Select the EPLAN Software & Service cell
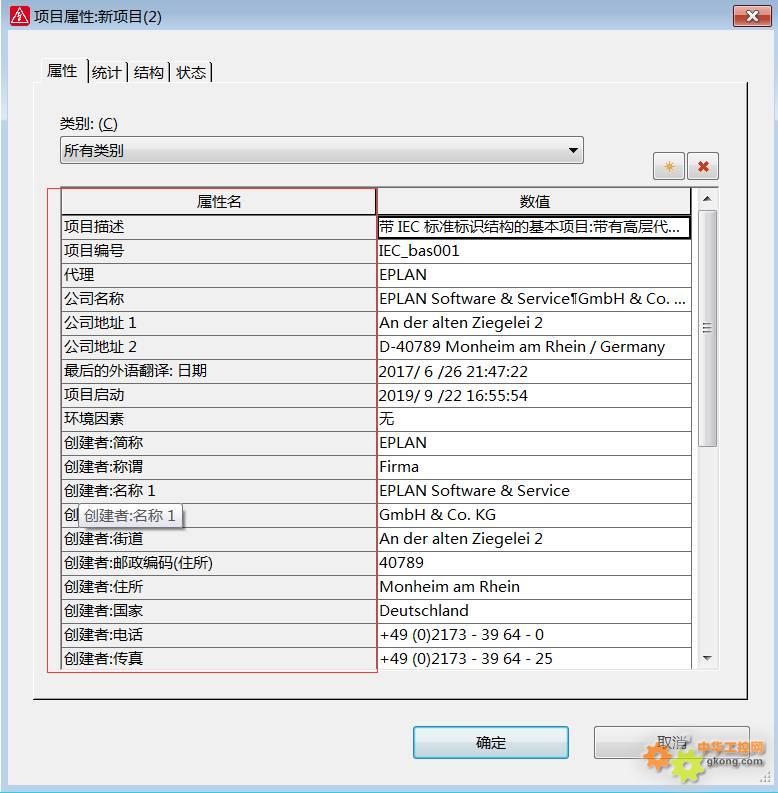 [x=534, y=491]
